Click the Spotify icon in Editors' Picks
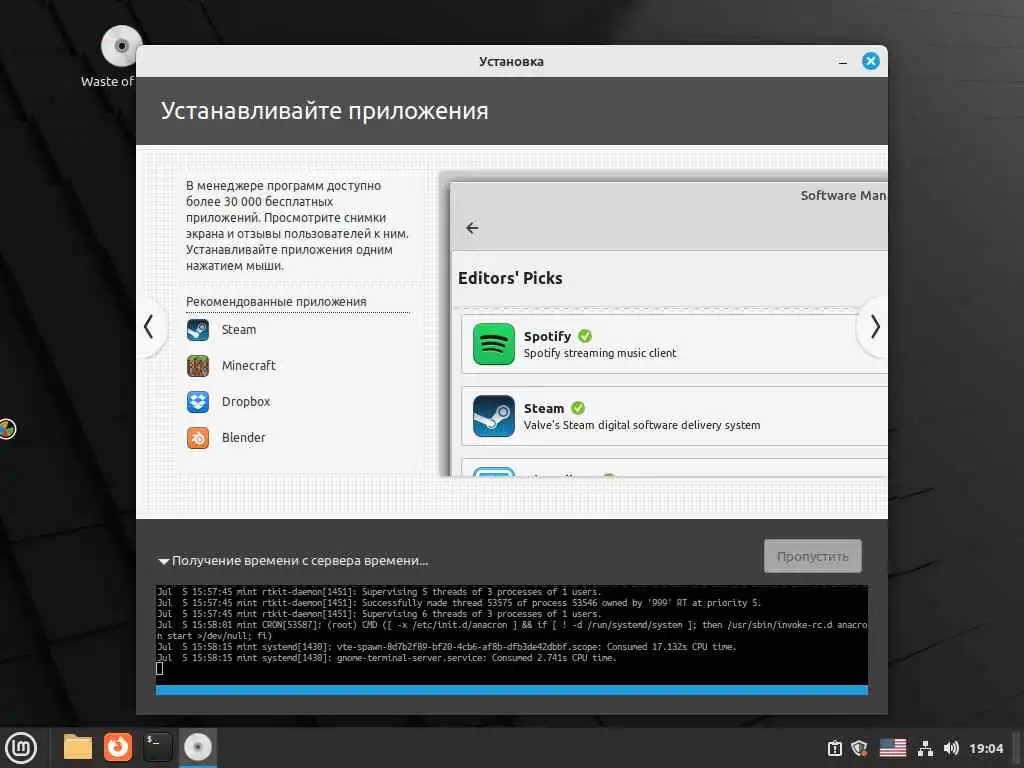Image resolution: width=1024 pixels, height=768 pixels. pos(494,344)
